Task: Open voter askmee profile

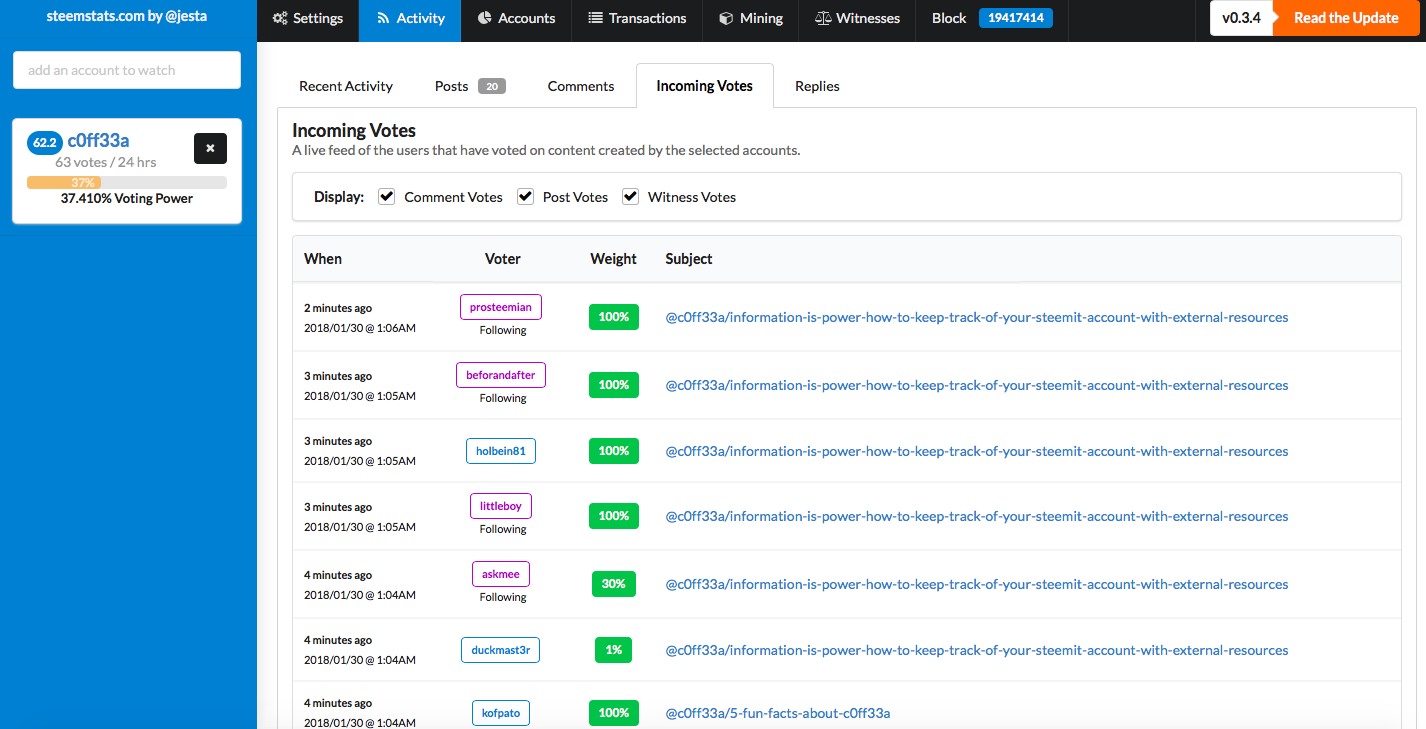Action: tap(501, 574)
